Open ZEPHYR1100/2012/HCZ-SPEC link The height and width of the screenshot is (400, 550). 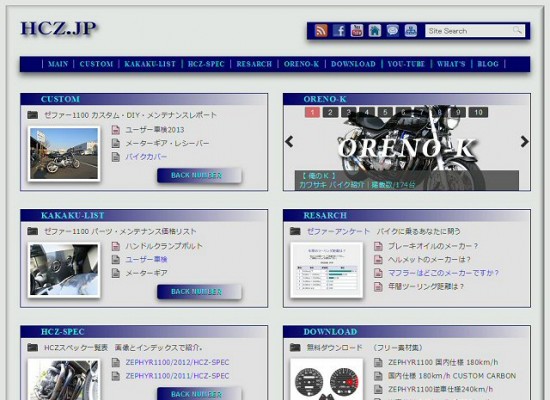[x=177, y=362]
